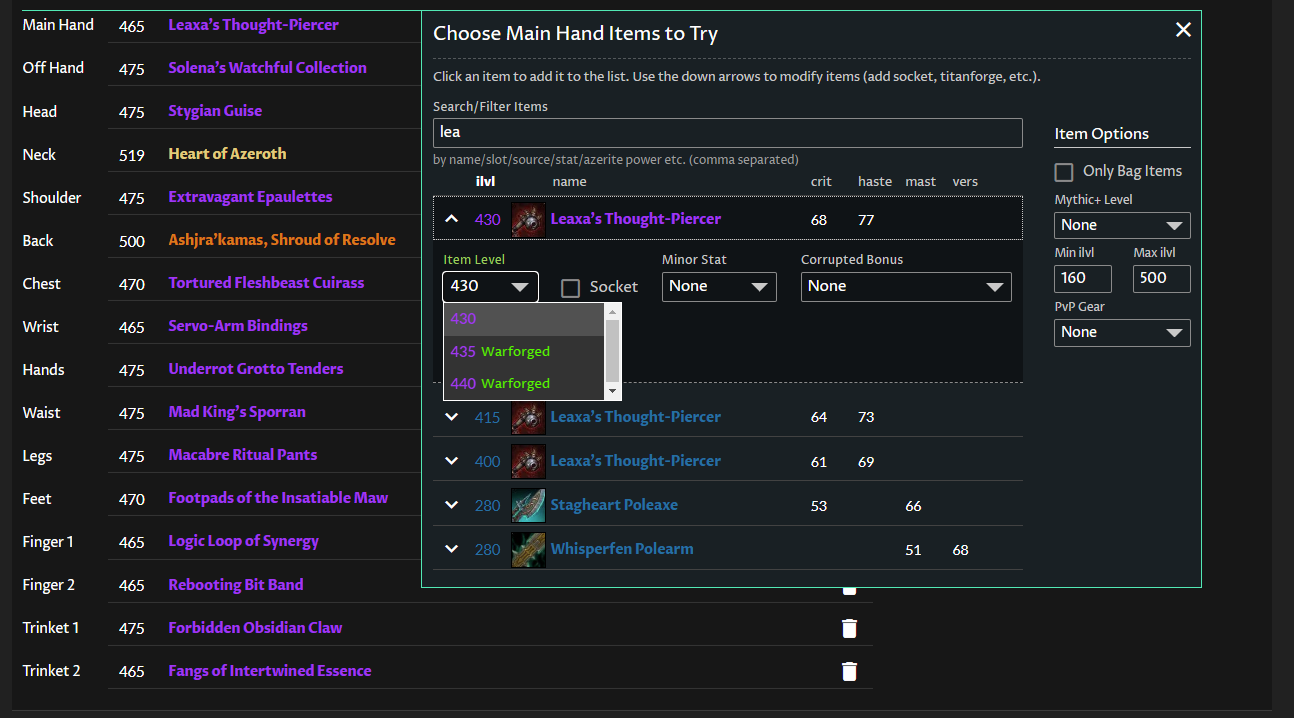Sort items by the vers column
This screenshot has width=1294, height=718.
965,181
